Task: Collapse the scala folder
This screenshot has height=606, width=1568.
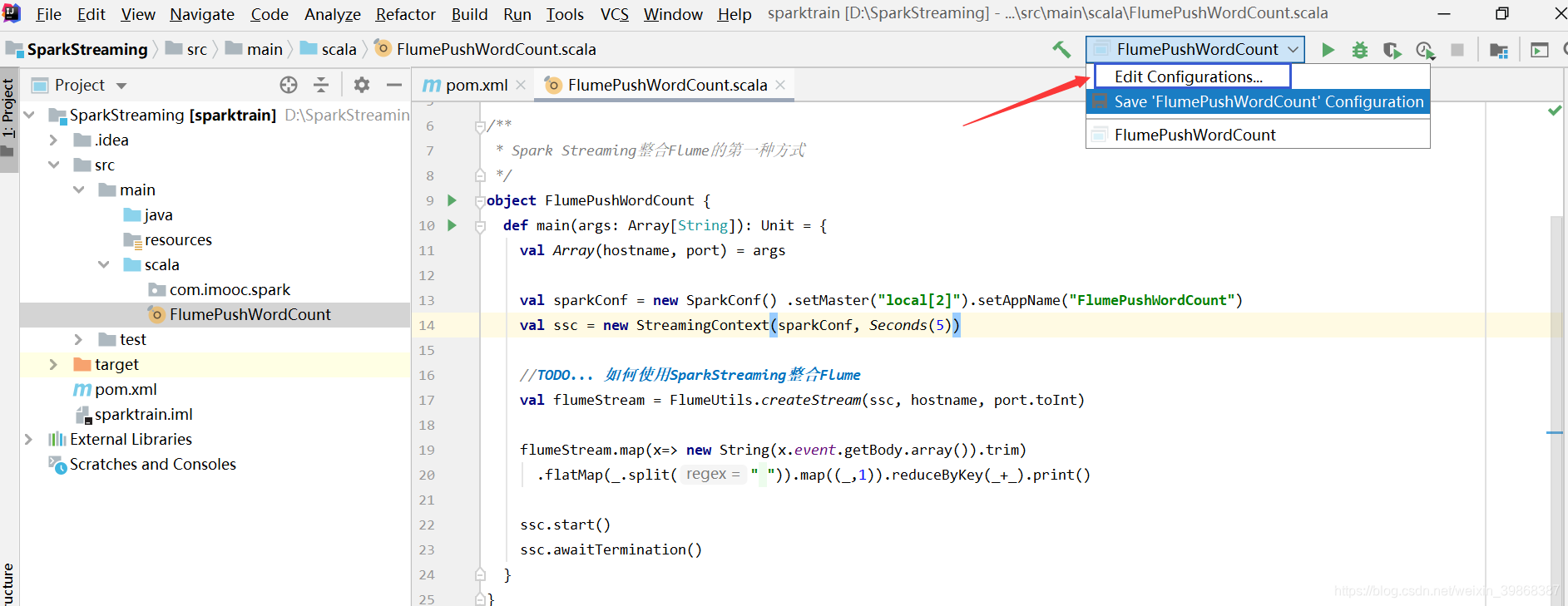Action: coord(103,264)
